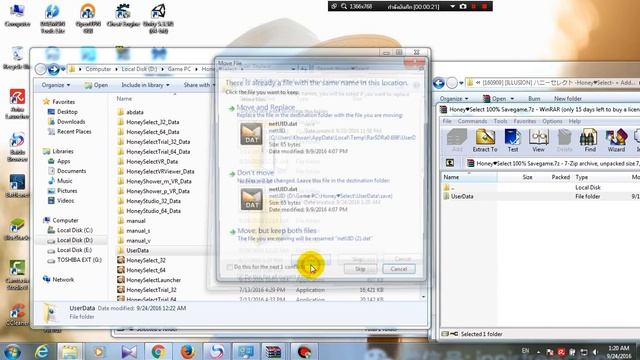Click WinRAR View toolbar icon
The image size is (640, 360).
538,140
